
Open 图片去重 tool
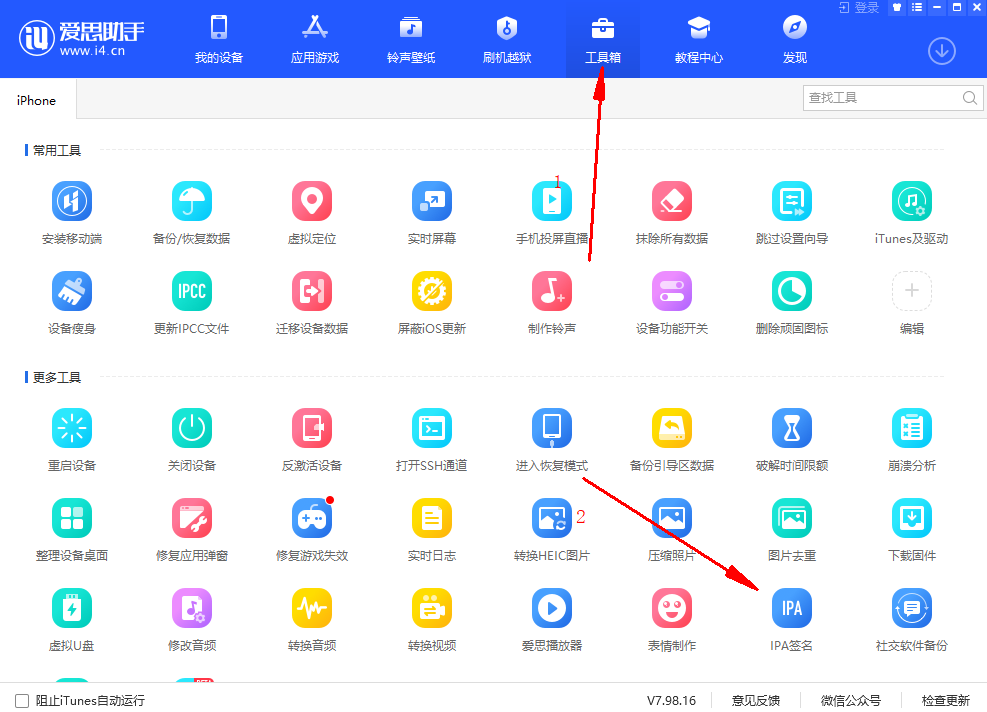[792, 519]
